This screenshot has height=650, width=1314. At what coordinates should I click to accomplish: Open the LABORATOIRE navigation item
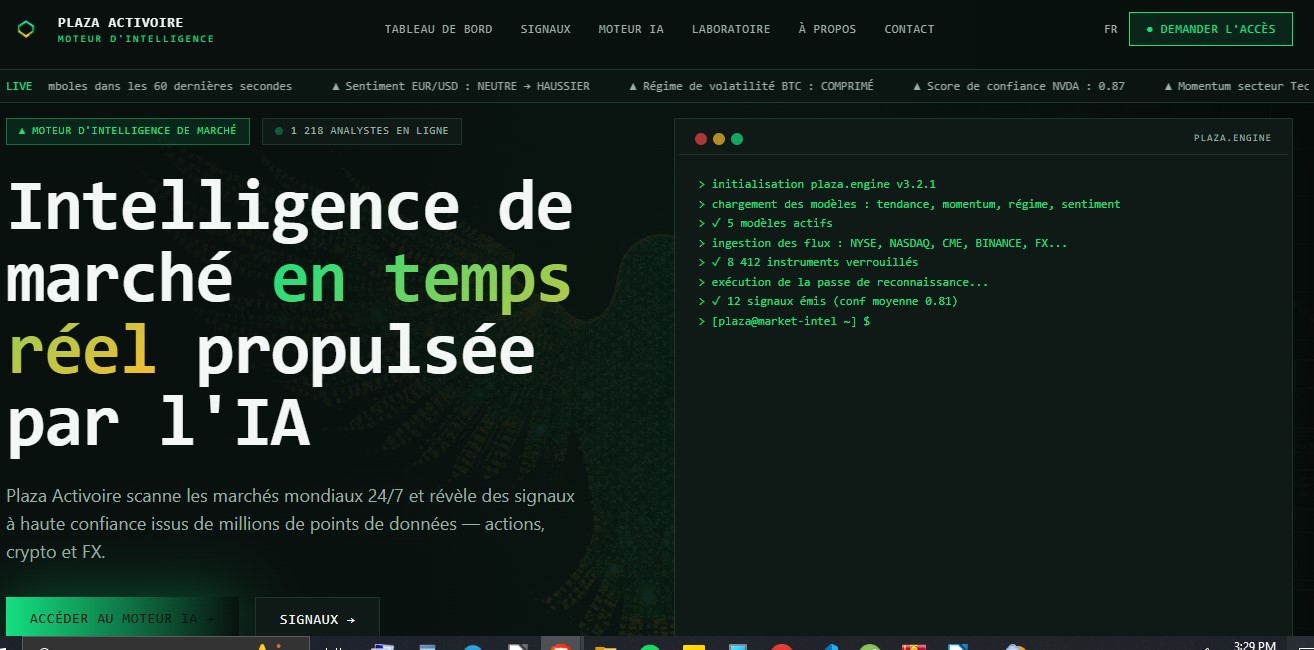(731, 29)
